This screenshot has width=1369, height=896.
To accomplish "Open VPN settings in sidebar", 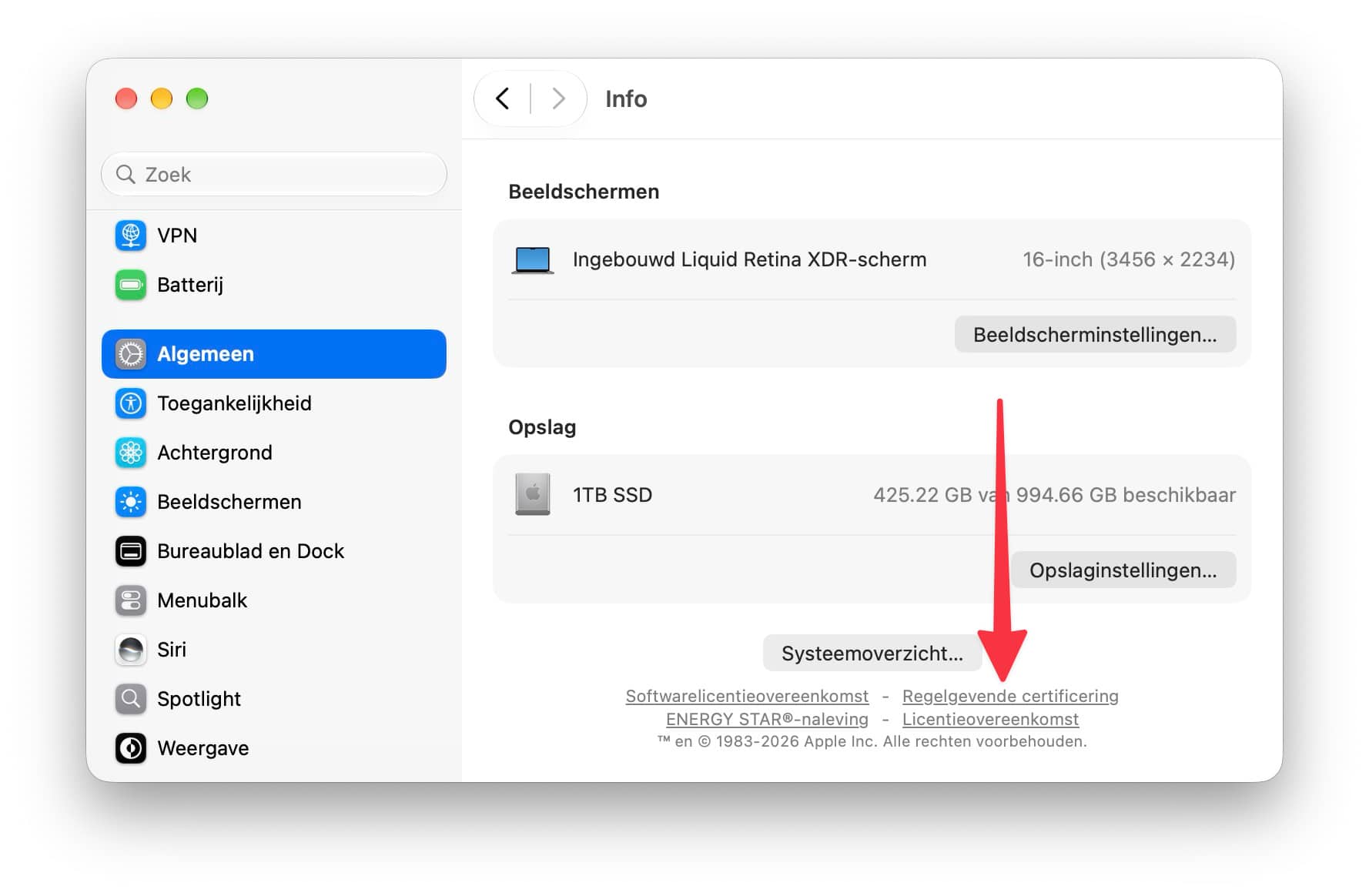I will tap(274, 236).
